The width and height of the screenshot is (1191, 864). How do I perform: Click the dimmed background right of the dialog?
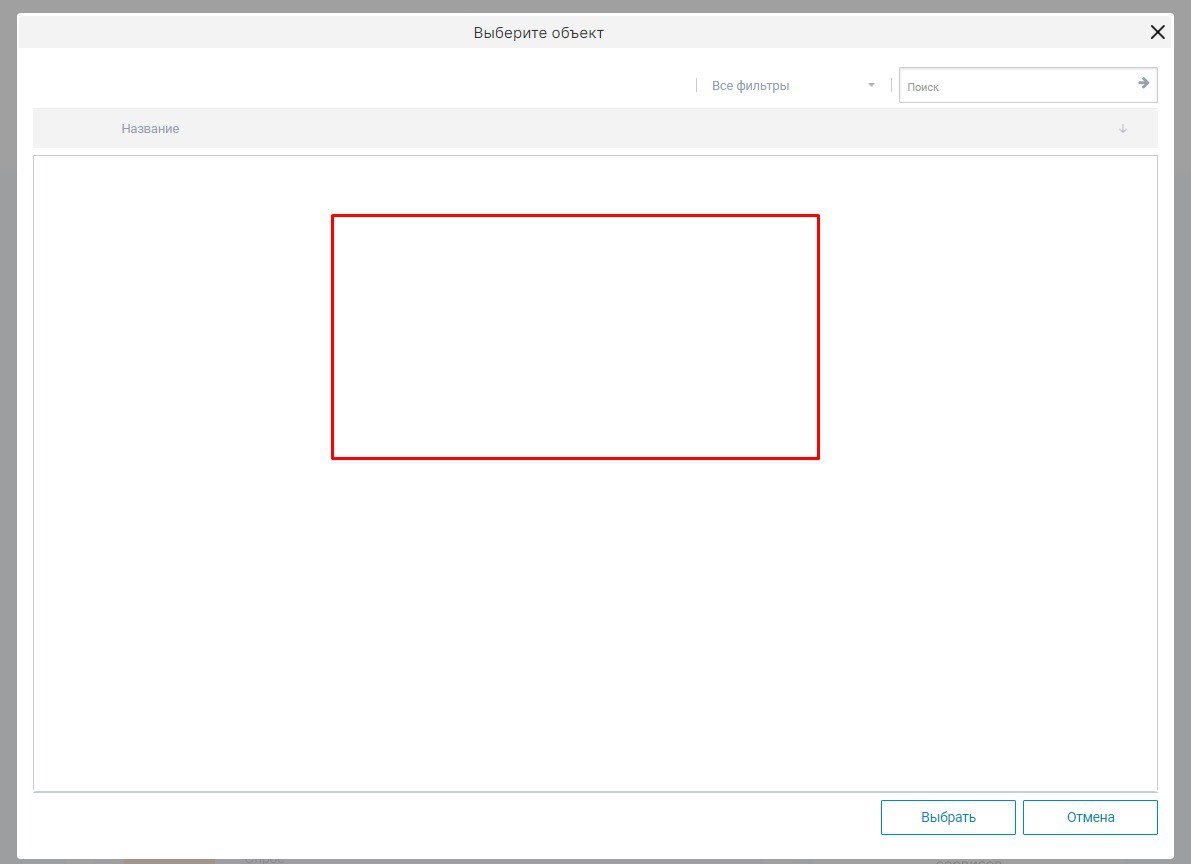tap(1183, 430)
